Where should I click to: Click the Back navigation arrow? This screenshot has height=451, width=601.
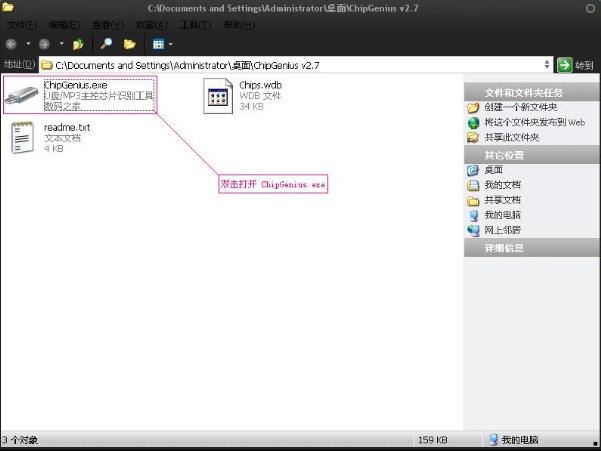[11, 44]
